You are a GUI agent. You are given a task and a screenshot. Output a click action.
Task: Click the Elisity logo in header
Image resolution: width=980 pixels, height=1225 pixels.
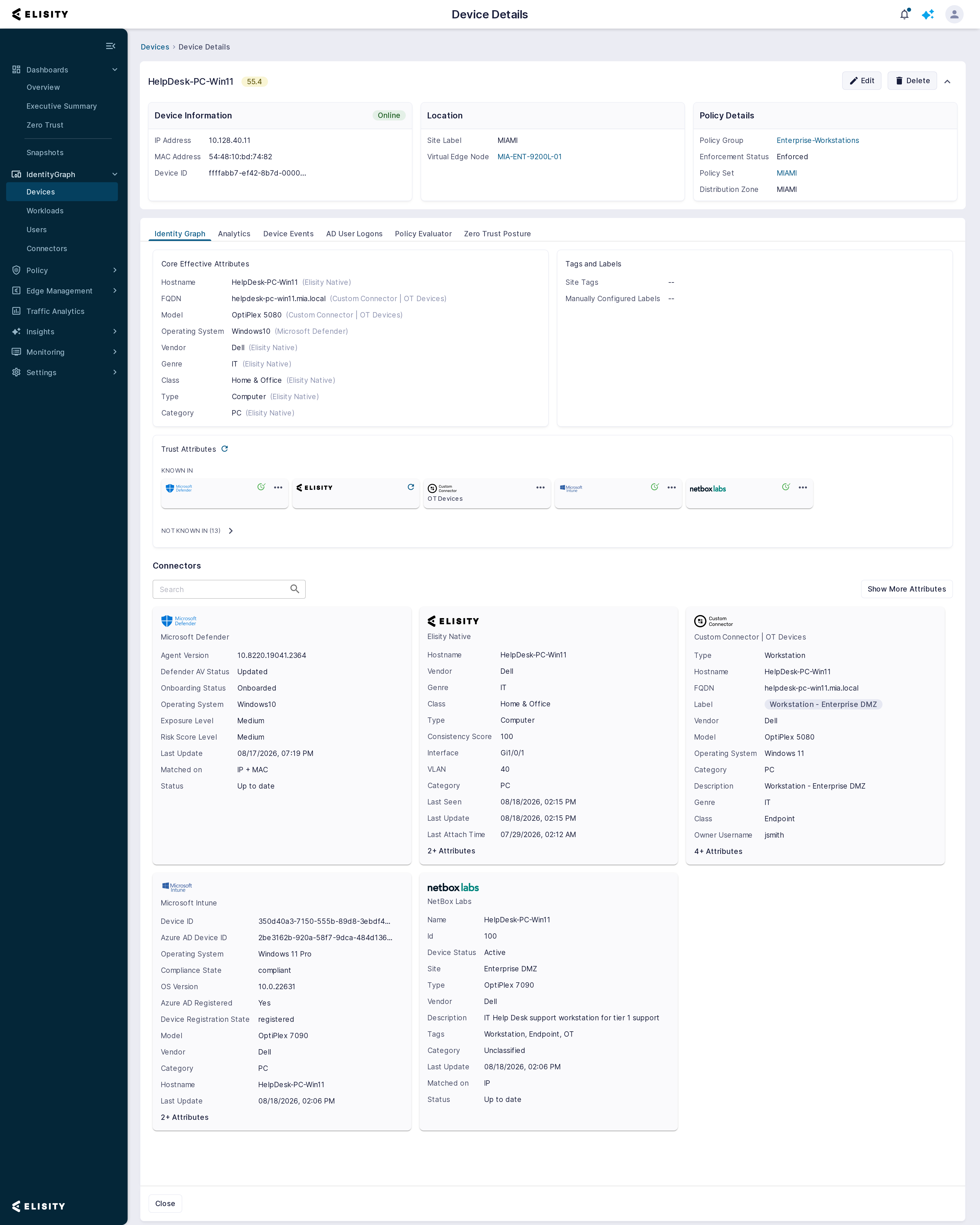(40, 14)
